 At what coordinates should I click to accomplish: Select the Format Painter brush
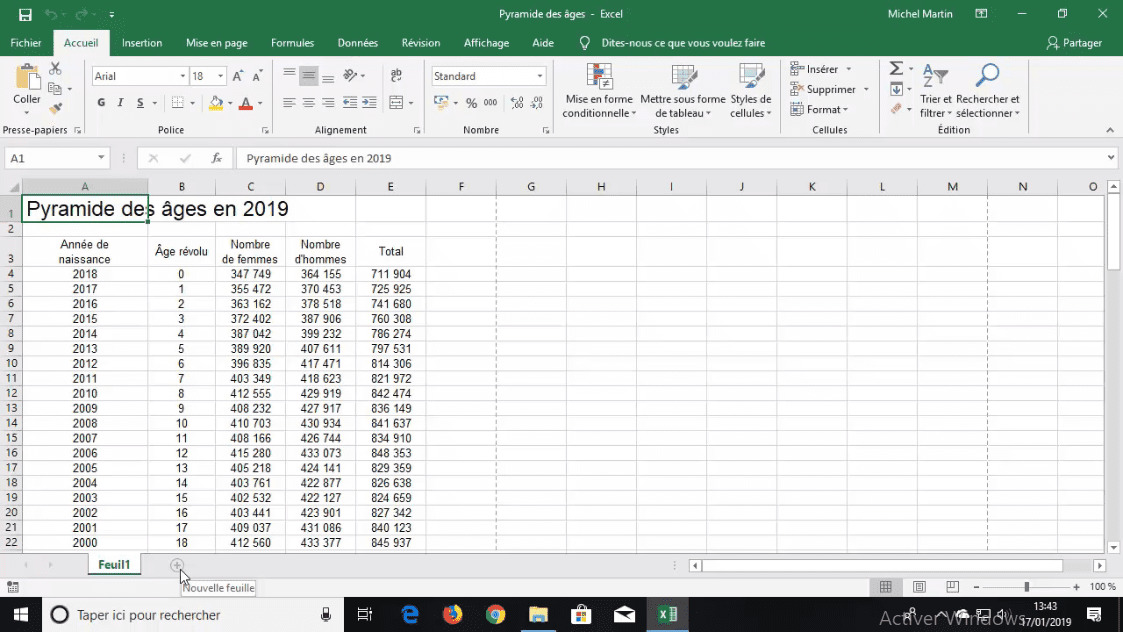[55, 108]
